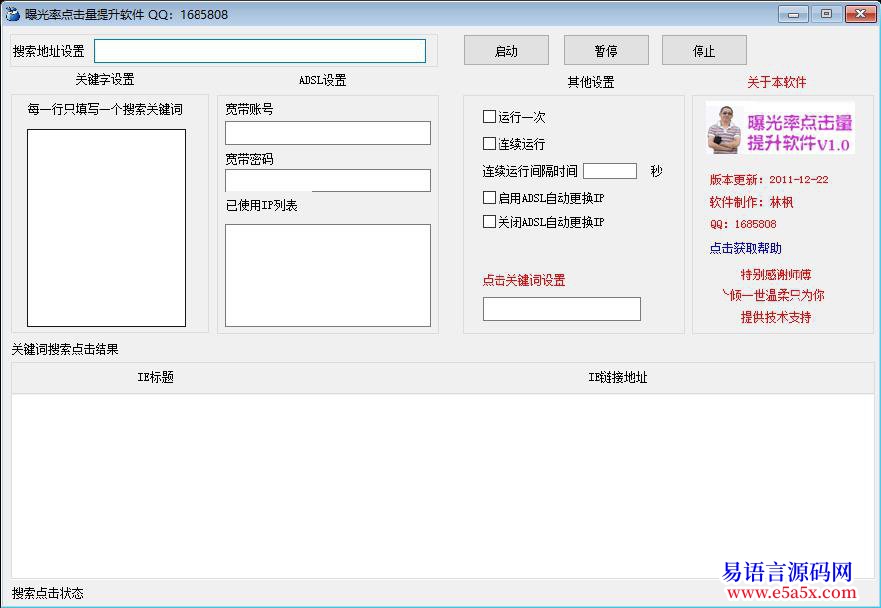Image resolution: width=881 pixels, height=608 pixels.
Task: Check 关闭ADSL自动更换IP option
Action: 487,221
